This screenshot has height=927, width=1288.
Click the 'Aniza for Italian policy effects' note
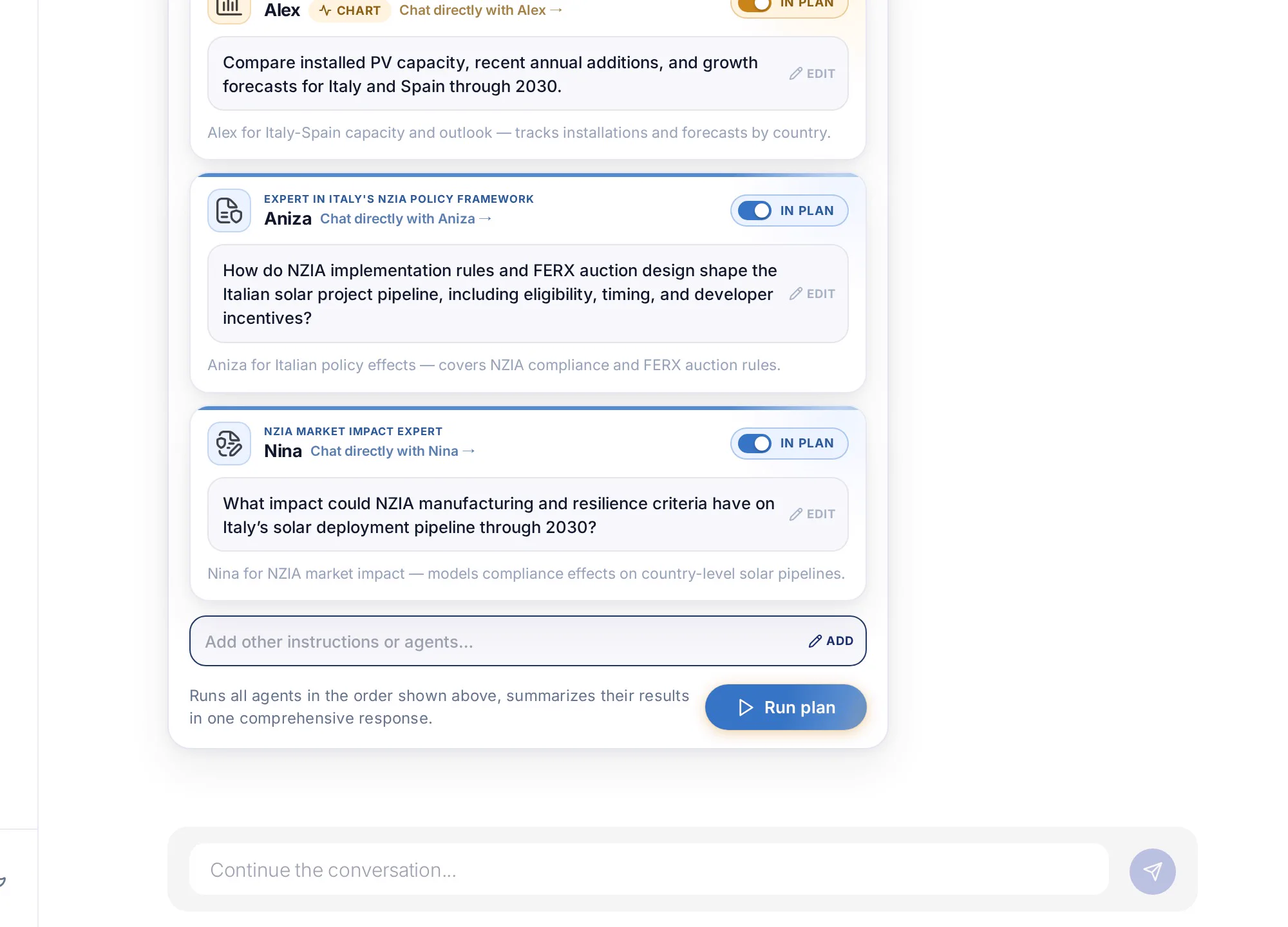494,365
